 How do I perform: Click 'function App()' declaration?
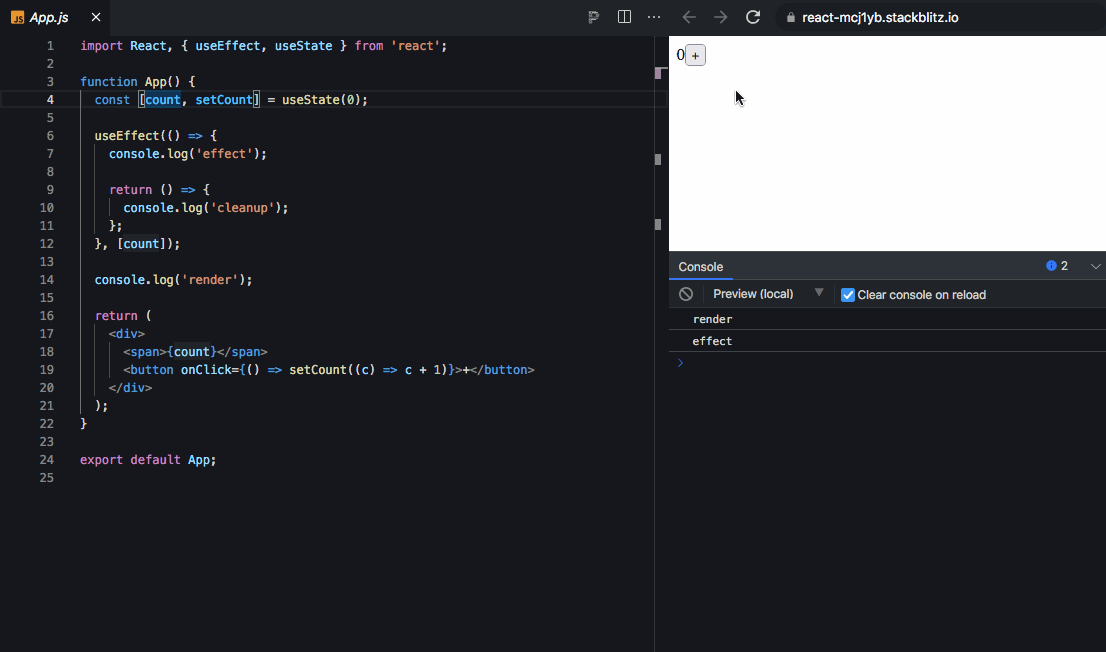(130, 81)
